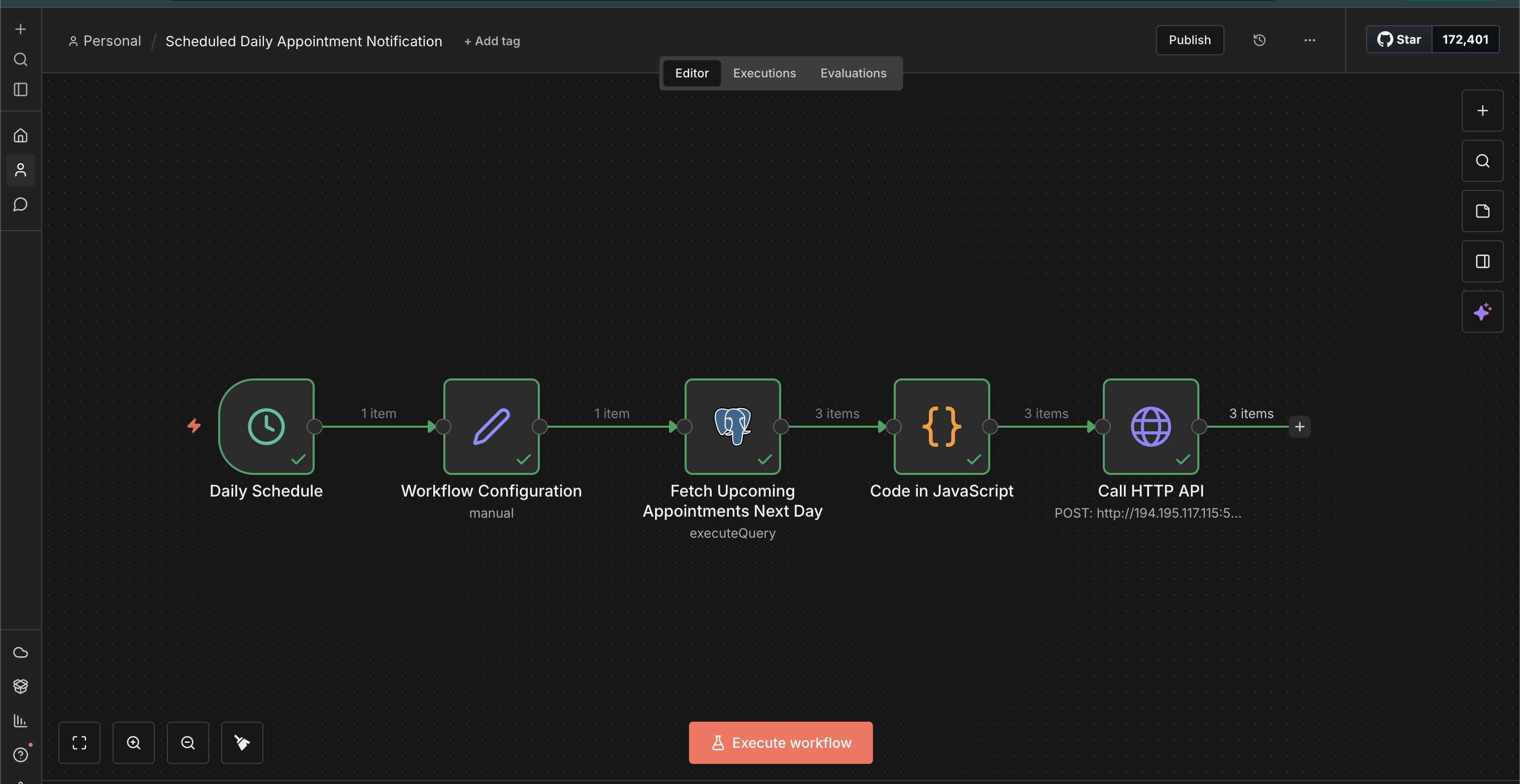Tidy up the workflow layout
Viewport: 1520px width, 784px height.
241,743
